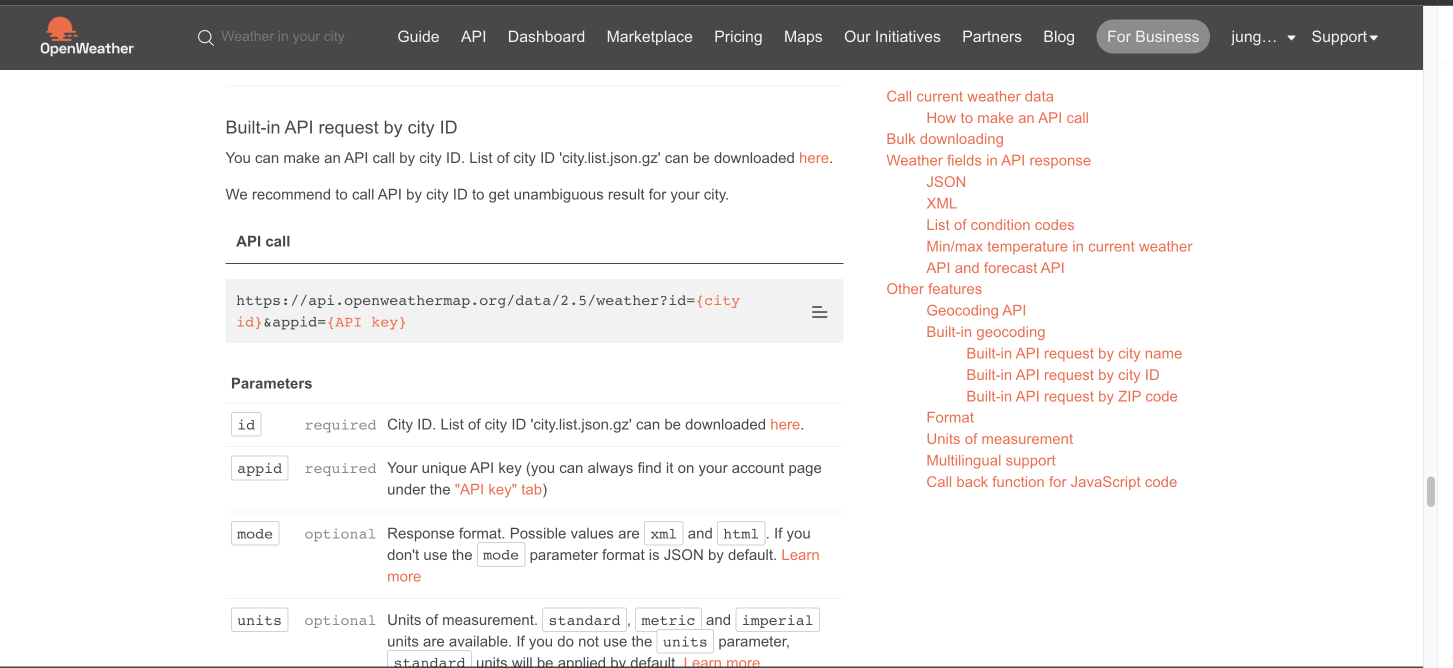1453x668 pixels.
Task: Open the Blog link in the navbar
Action: tap(1059, 37)
